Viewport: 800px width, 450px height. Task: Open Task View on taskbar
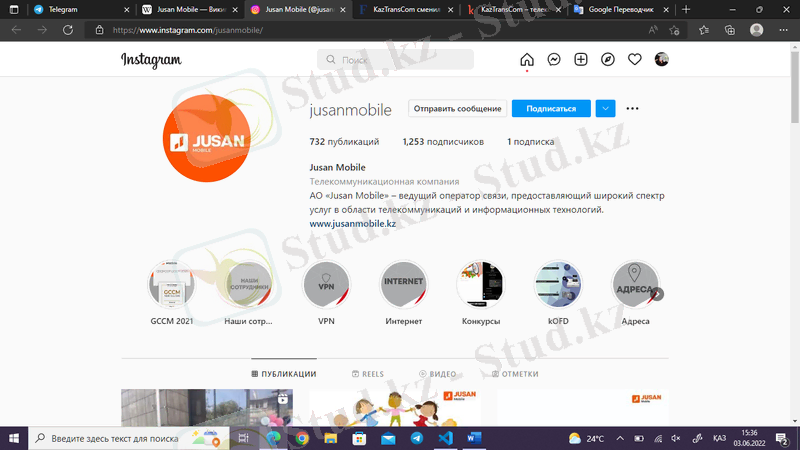tap(243, 438)
